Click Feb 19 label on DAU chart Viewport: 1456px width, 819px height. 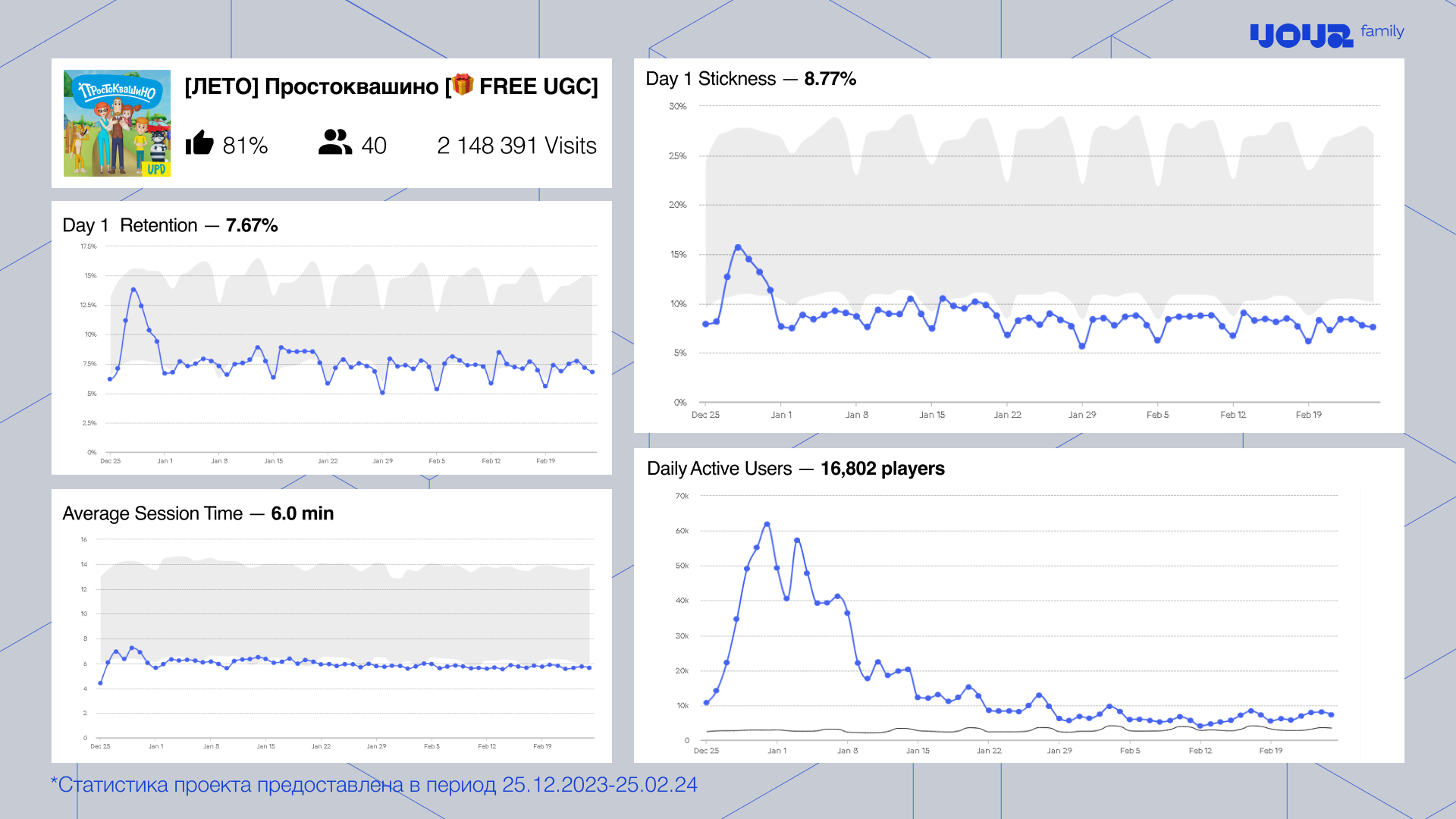[1271, 751]
